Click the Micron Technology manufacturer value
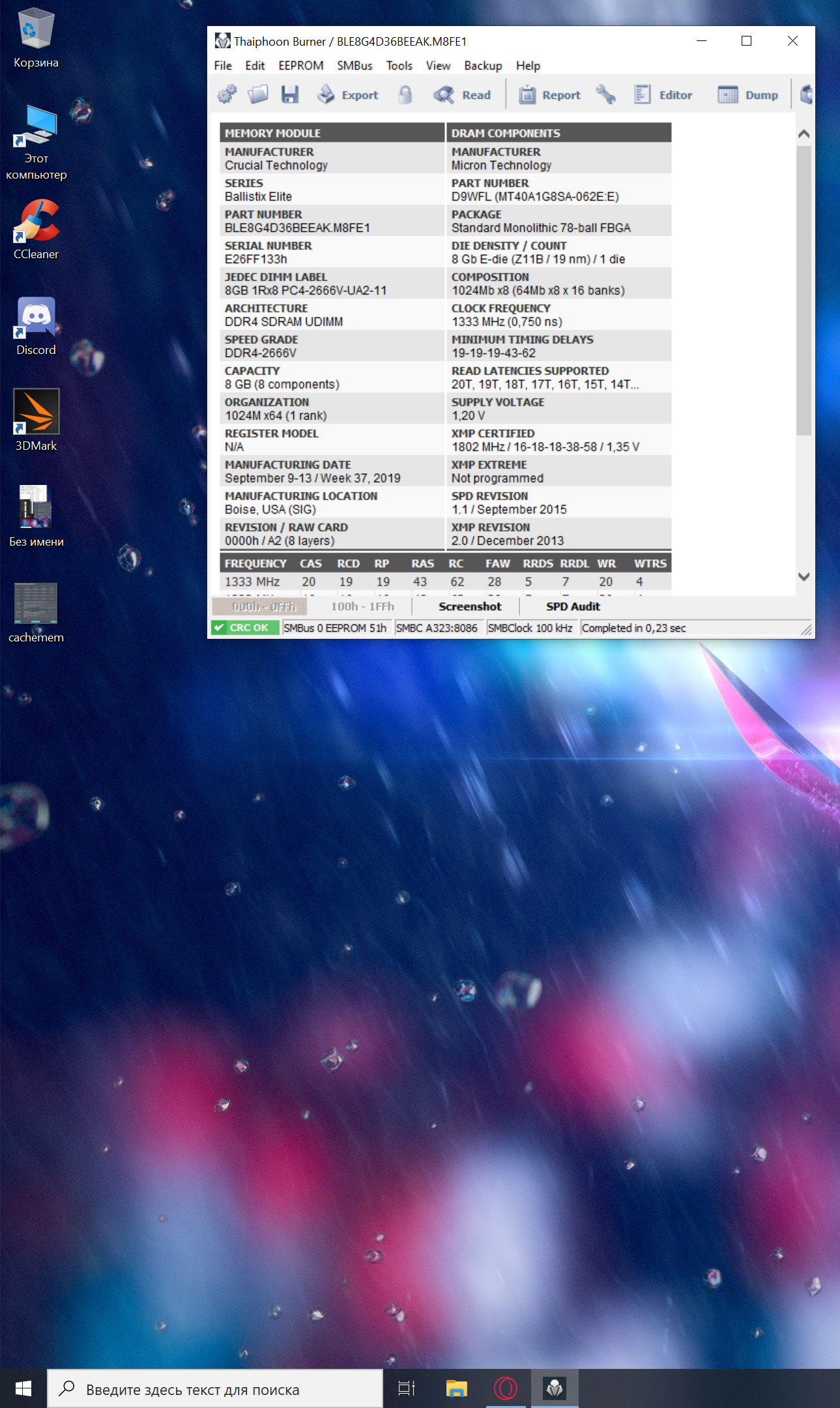This screenshot has width=840, height=1408. tap(502, 166)
